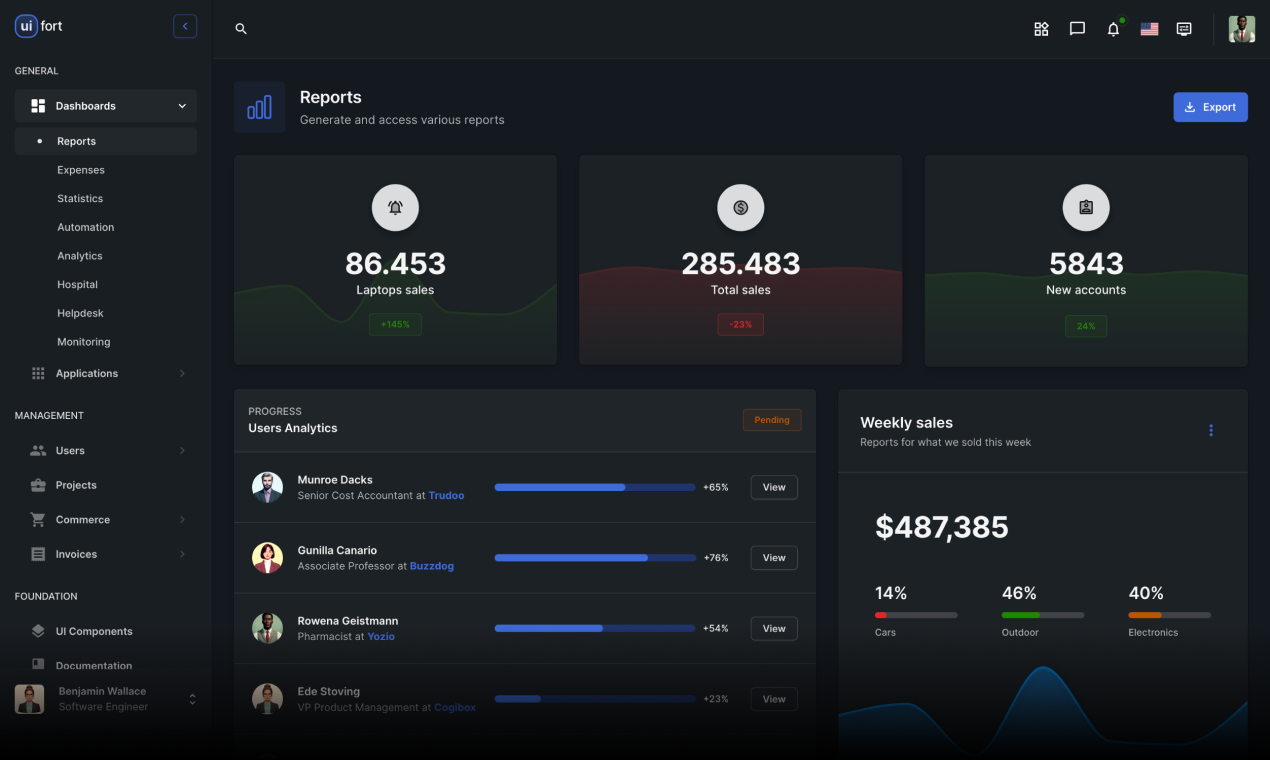1270x760 pixels.
Task: Click the $487,385 weekly sales value
Action: pyautogui.click(x=942, y=527)
